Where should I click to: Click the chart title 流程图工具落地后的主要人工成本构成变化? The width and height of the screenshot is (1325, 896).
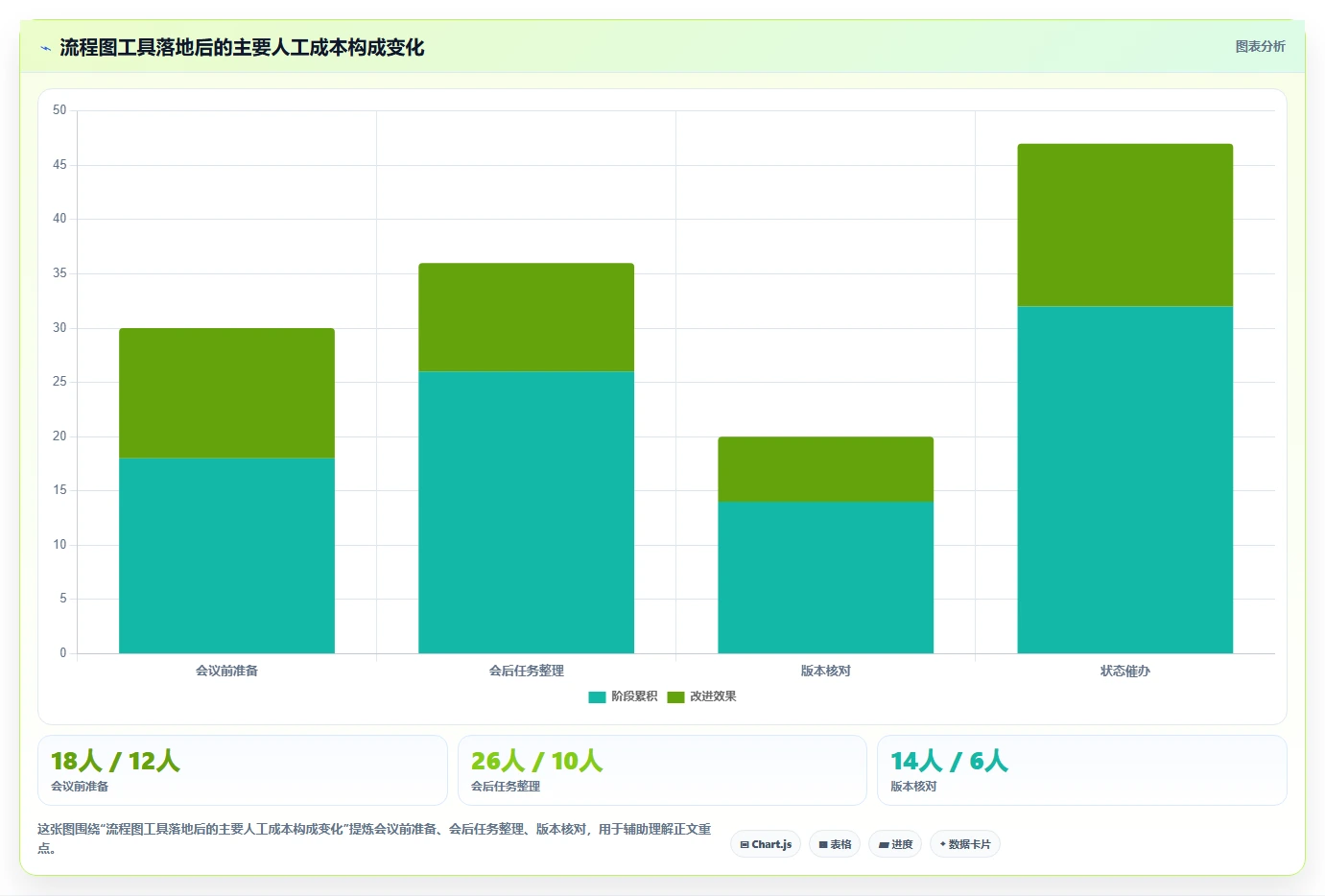tap(242, 47)
